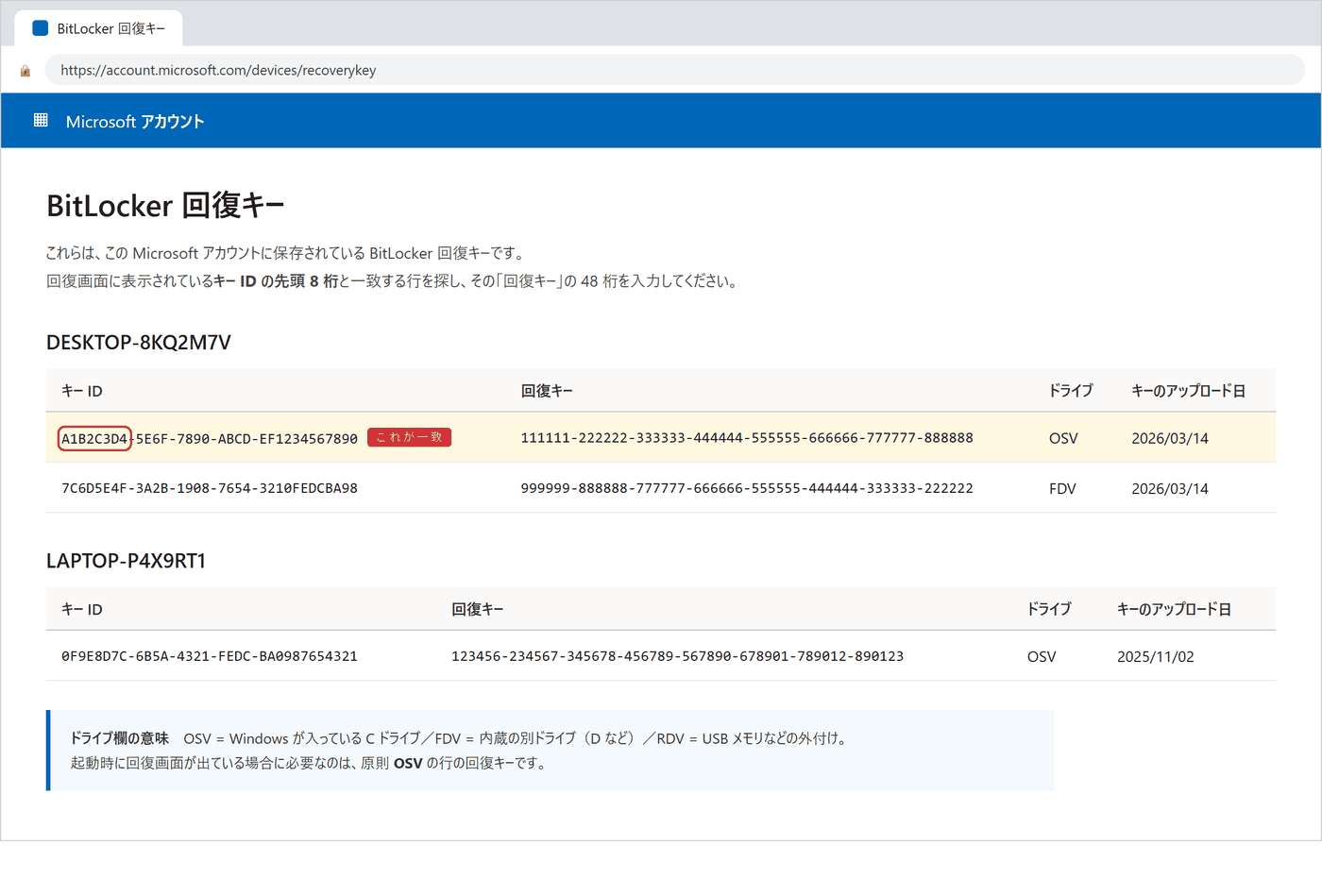Viewport: 1322px width, 896px height.
Task: Click OSV drive cell in A1B2C3D4 row
Action: click(x=1063, y=438)
